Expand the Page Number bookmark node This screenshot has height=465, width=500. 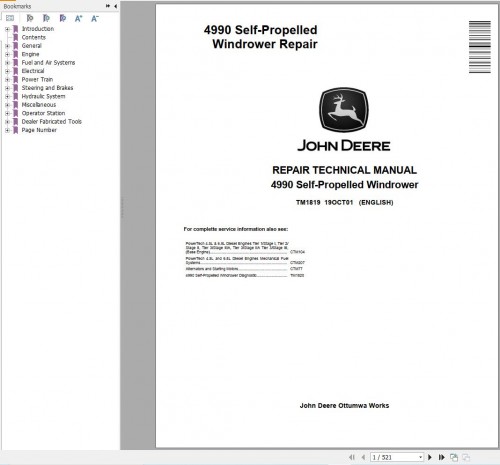tap(7, 130)
